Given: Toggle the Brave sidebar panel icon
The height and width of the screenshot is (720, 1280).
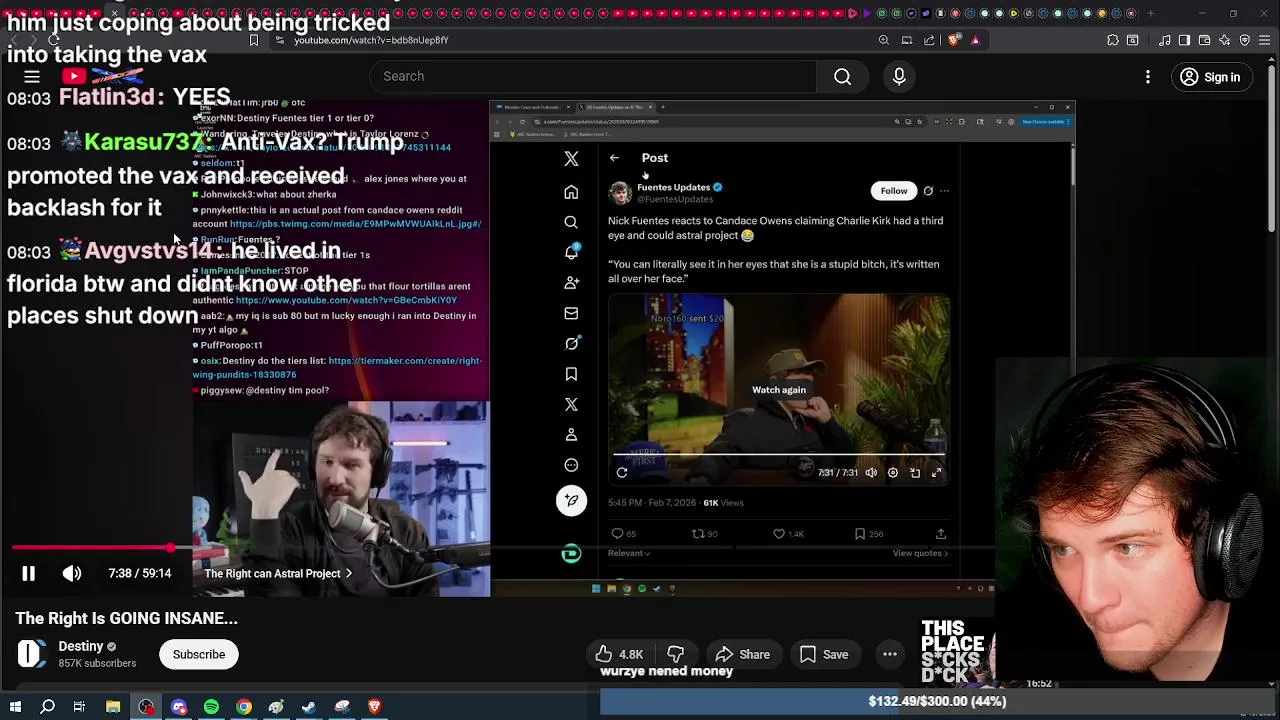Looking at the screenshot, I should click(x=1184, y=40).
